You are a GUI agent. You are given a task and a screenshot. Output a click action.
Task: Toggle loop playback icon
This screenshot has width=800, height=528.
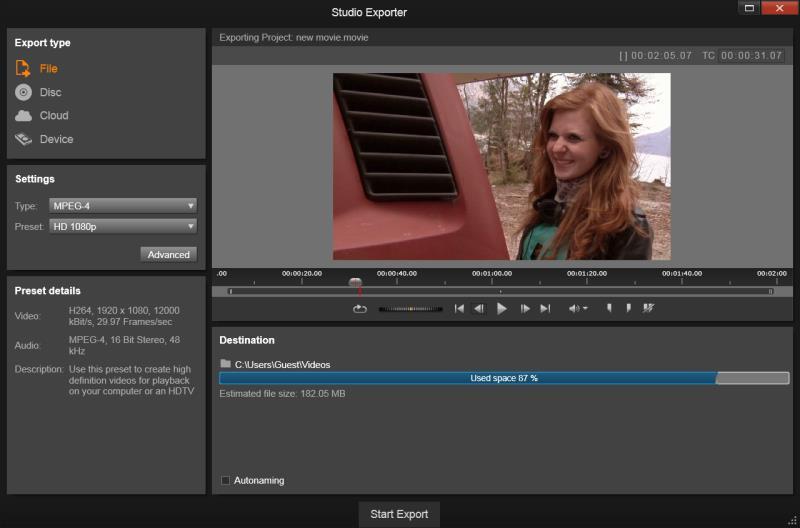[360, 309]
